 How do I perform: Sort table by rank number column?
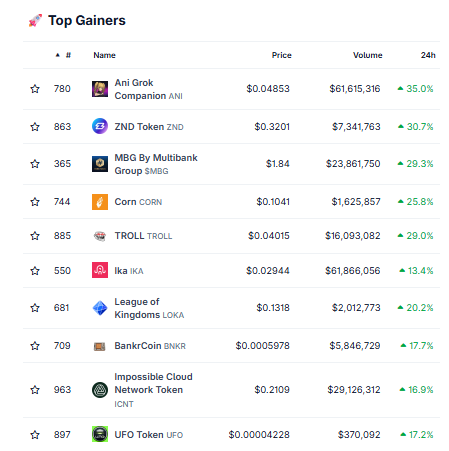coord(63,55)
